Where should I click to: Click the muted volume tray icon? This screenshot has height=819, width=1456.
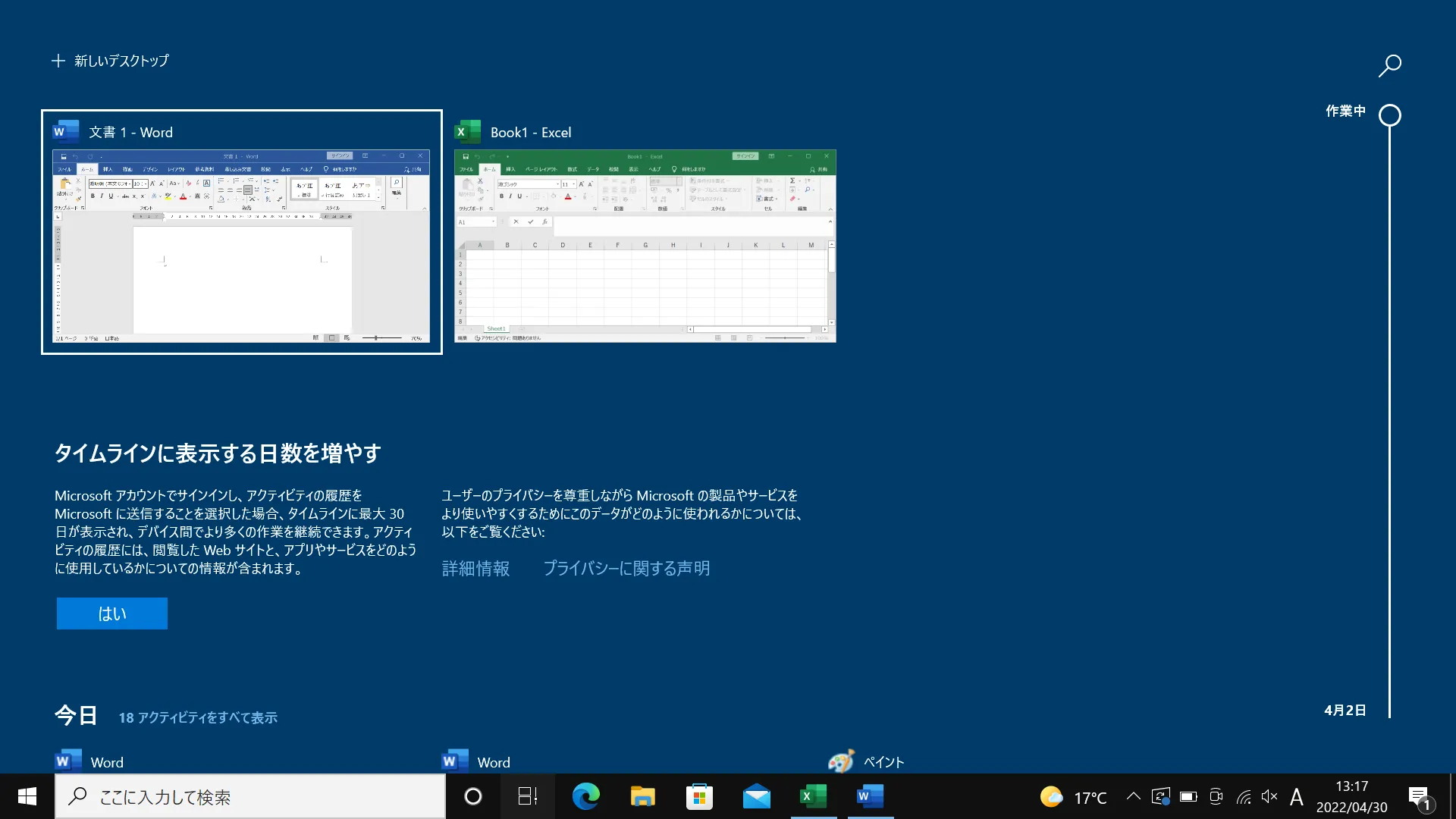click(x=1269, y=796)
